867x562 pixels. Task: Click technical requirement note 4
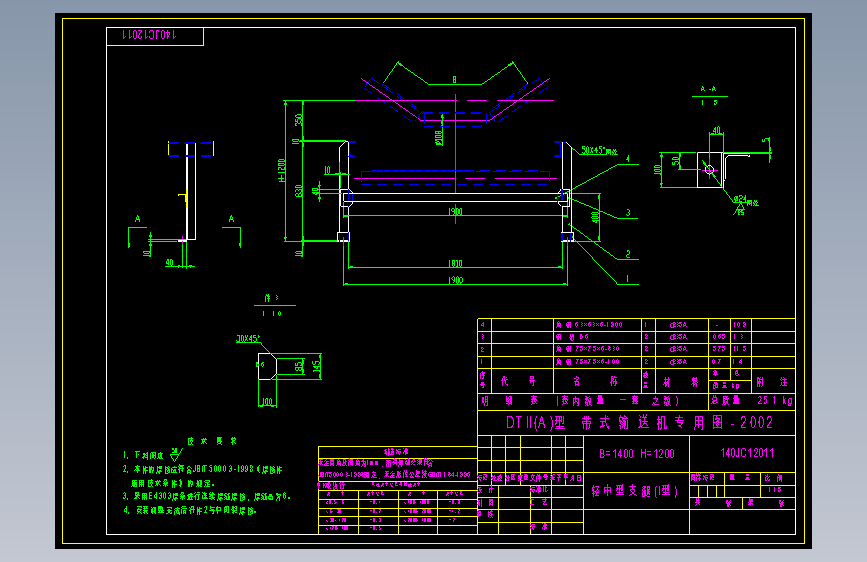click(x=190, y=510)
